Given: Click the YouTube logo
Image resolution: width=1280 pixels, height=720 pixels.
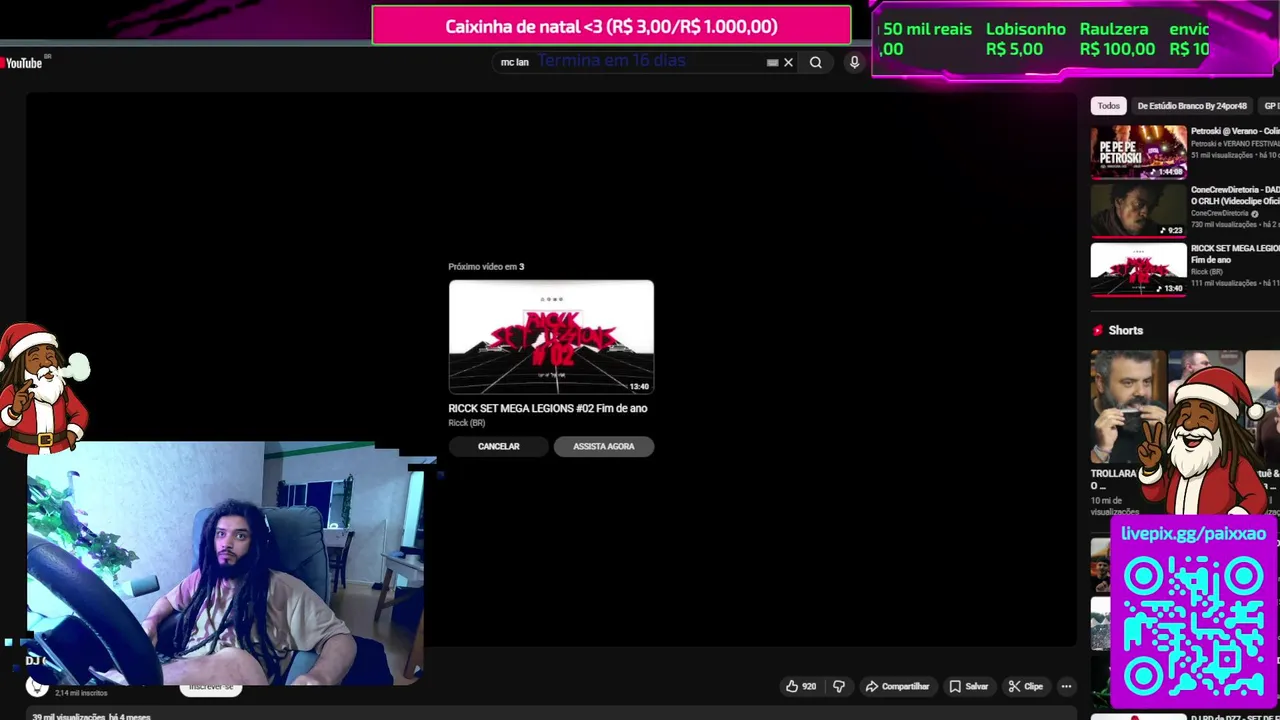Looking at the screenshot, I should pyautogui.click(x=21, y=63).
